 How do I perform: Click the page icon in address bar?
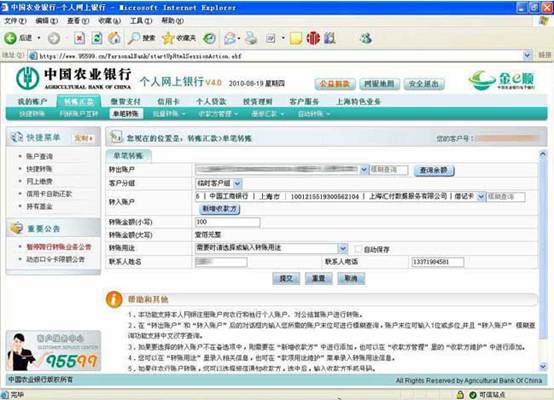(x=33, y=56)
